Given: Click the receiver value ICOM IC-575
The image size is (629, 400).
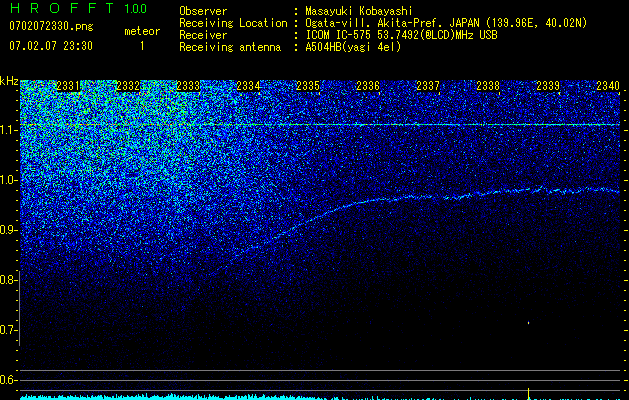Looking at the screenshot, I should [x=339, y=35].
